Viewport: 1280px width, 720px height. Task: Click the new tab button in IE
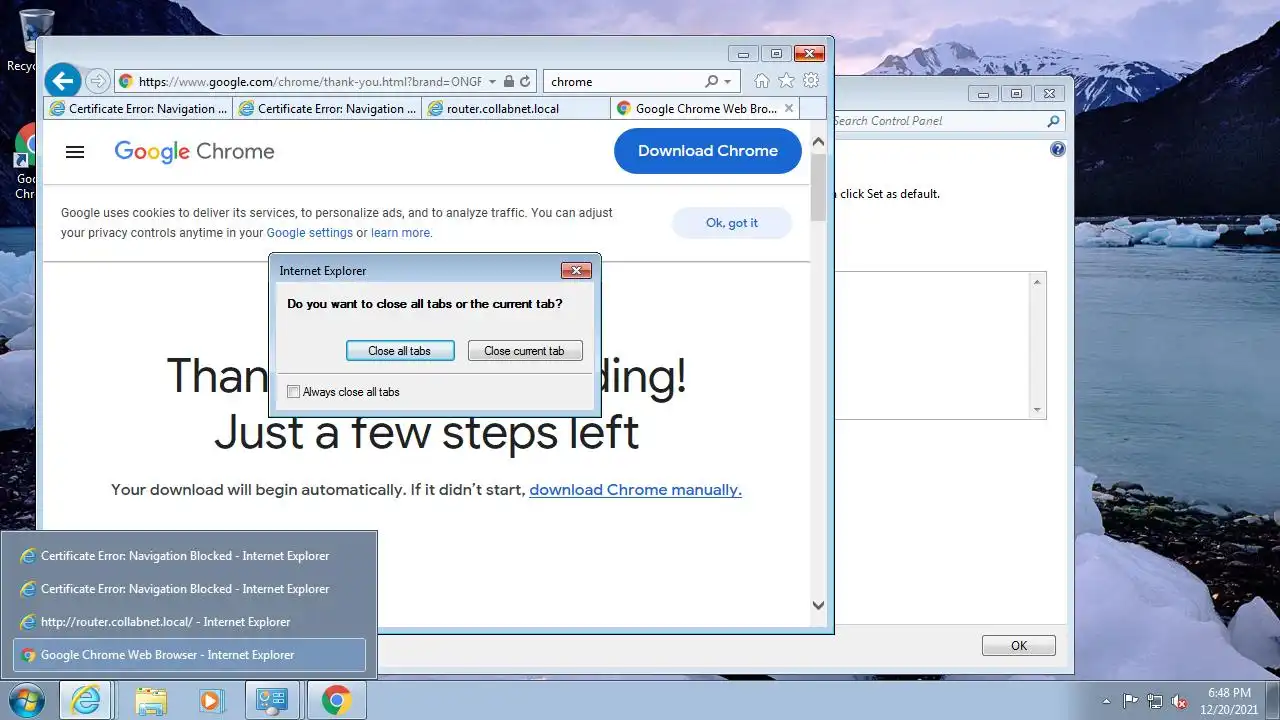tap(814, 108)
